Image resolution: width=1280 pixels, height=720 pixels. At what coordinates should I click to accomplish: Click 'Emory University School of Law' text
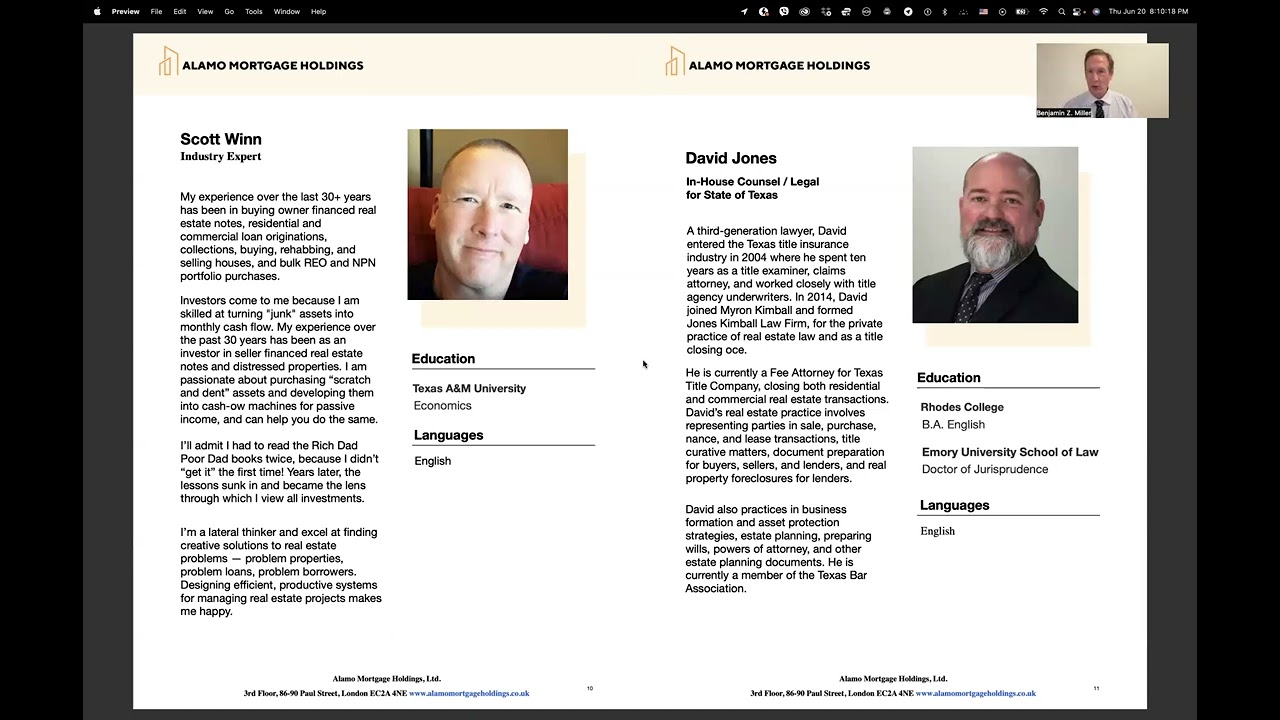click(1010, 452)
